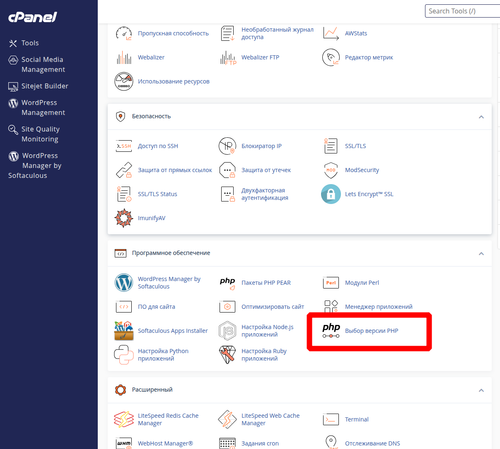Open the Защита от прямых ссылок icon
Screen dimensions: 500x449
click(124, 170)
